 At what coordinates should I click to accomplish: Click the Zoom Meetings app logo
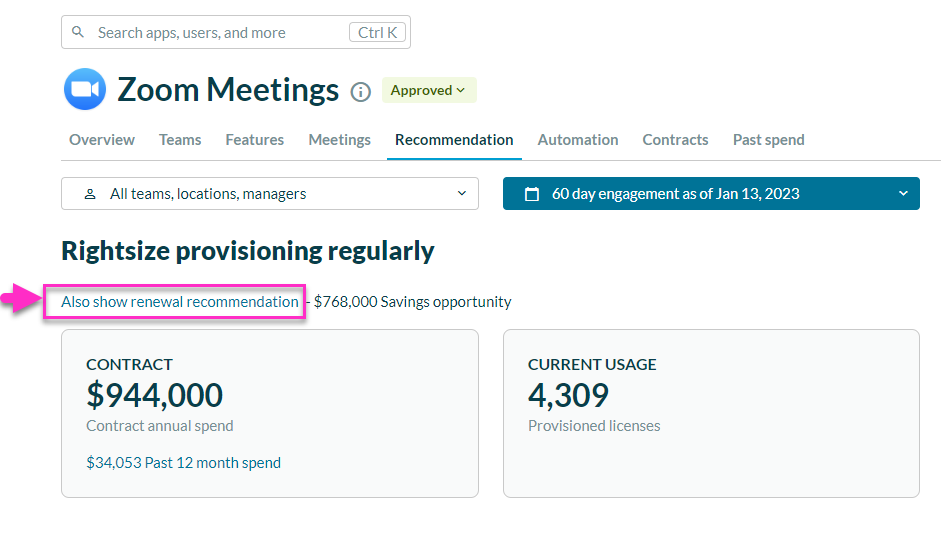[85, 90]
